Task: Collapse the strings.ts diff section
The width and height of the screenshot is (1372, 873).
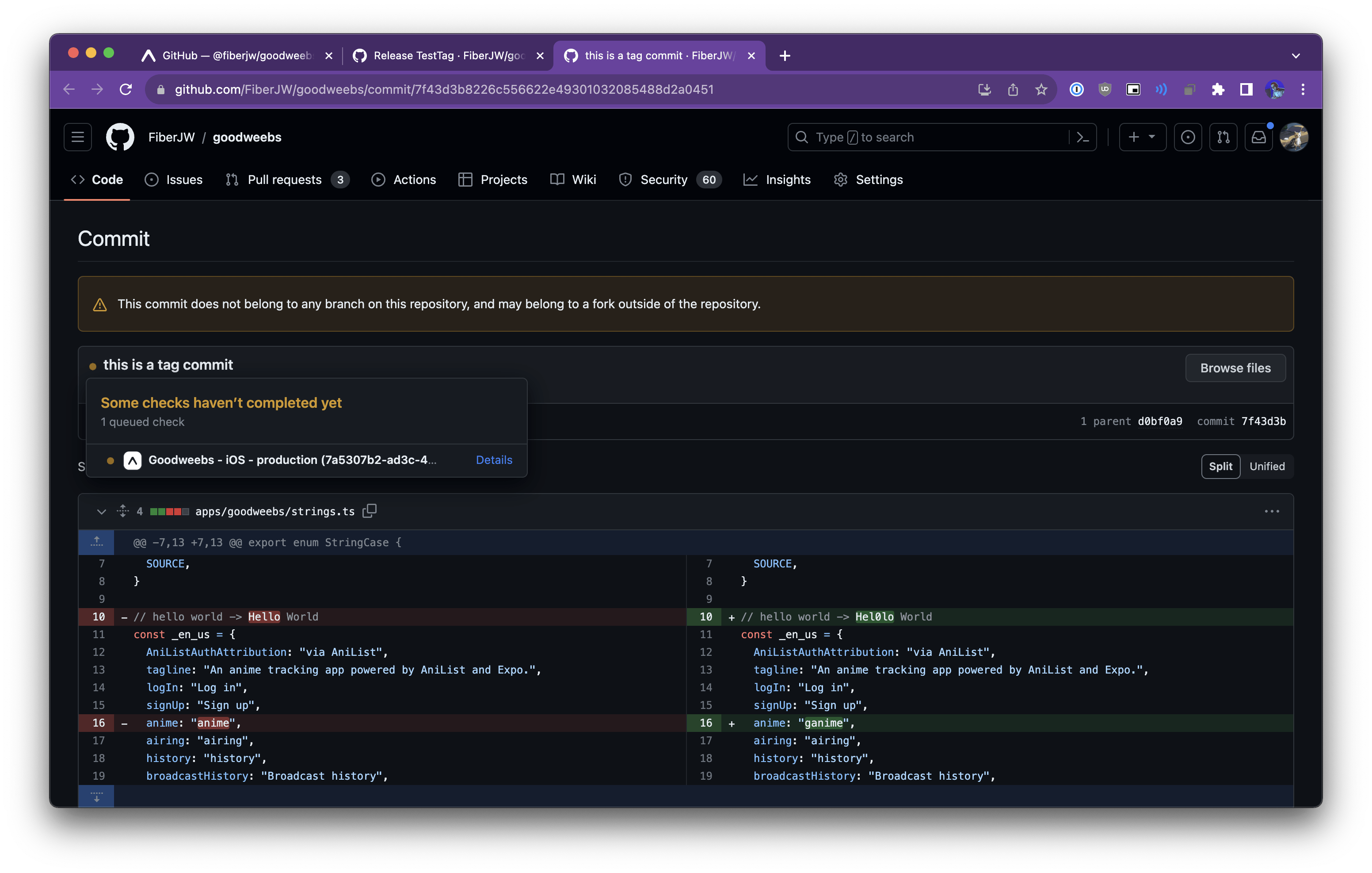Action: tap(101, 511)
